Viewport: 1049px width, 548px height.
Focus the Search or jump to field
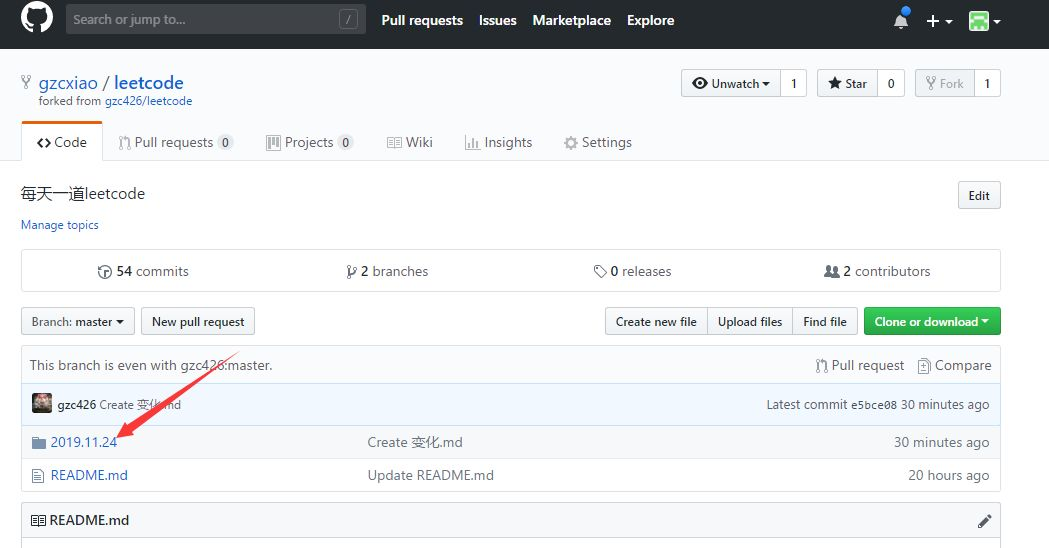212,20
